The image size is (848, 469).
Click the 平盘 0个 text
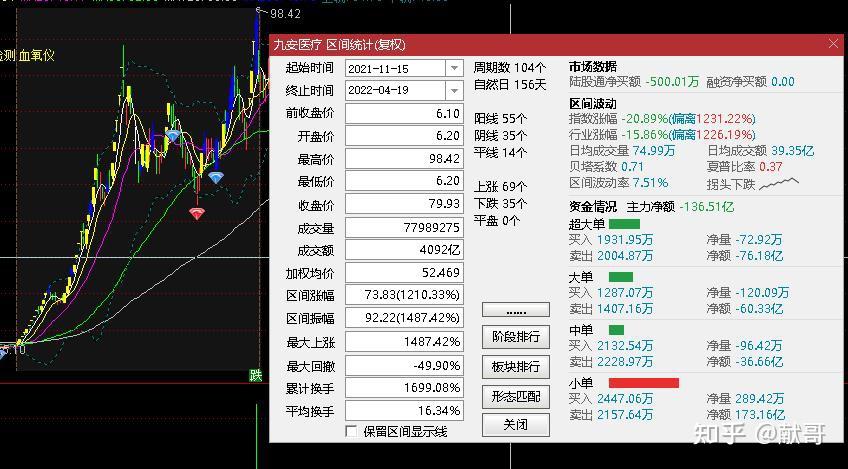pyautogui.click(x=497, y=221)
